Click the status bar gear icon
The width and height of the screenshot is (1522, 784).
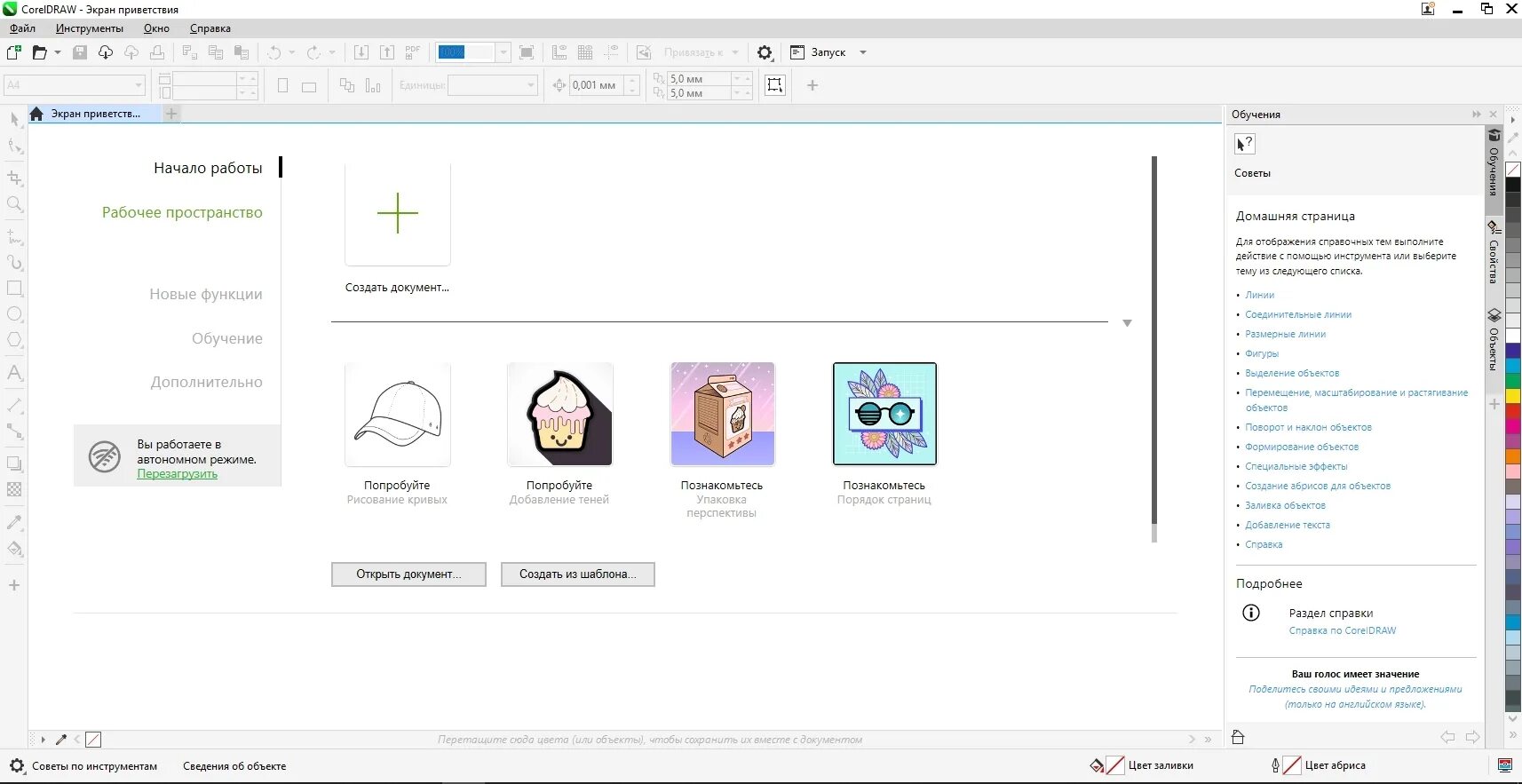(17, 765)
